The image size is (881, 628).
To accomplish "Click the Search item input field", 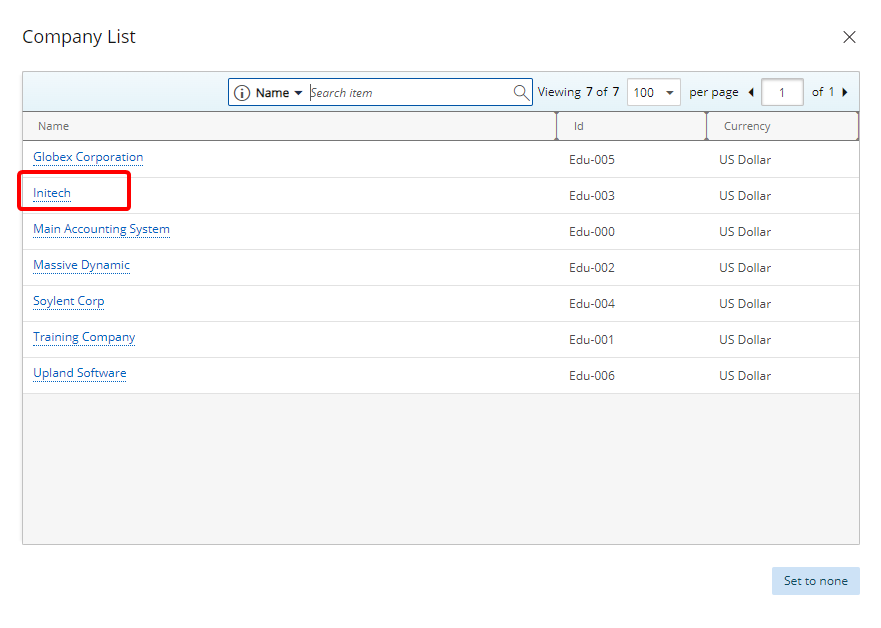I will click(410, 93).
